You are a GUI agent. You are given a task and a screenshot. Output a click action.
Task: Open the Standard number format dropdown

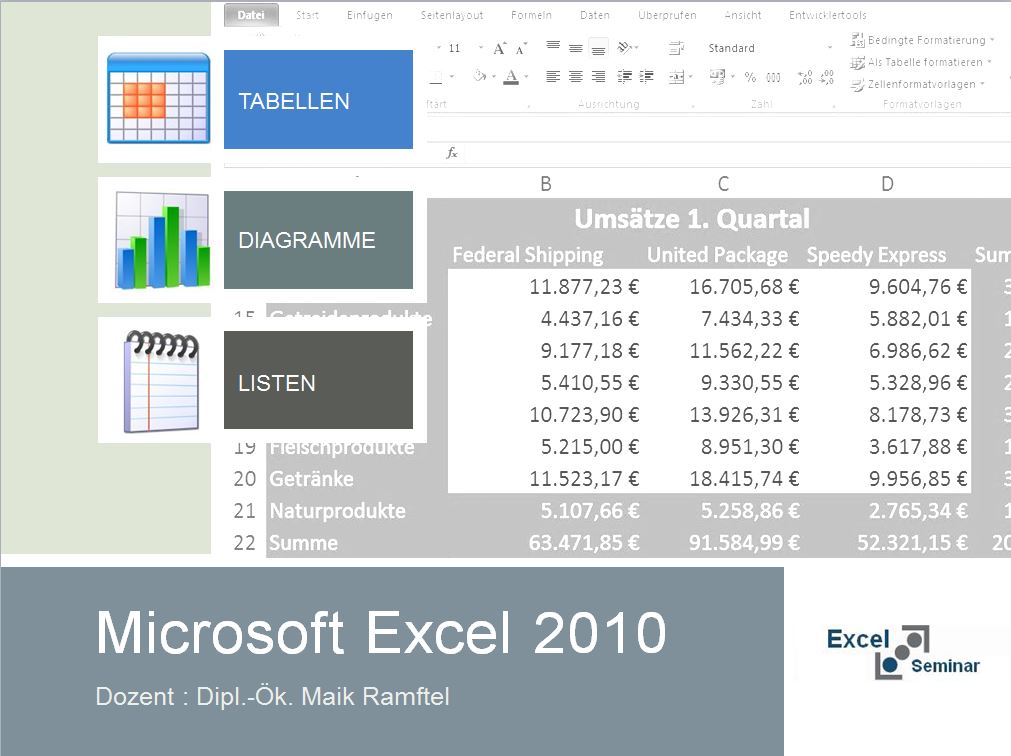[829, 48]
